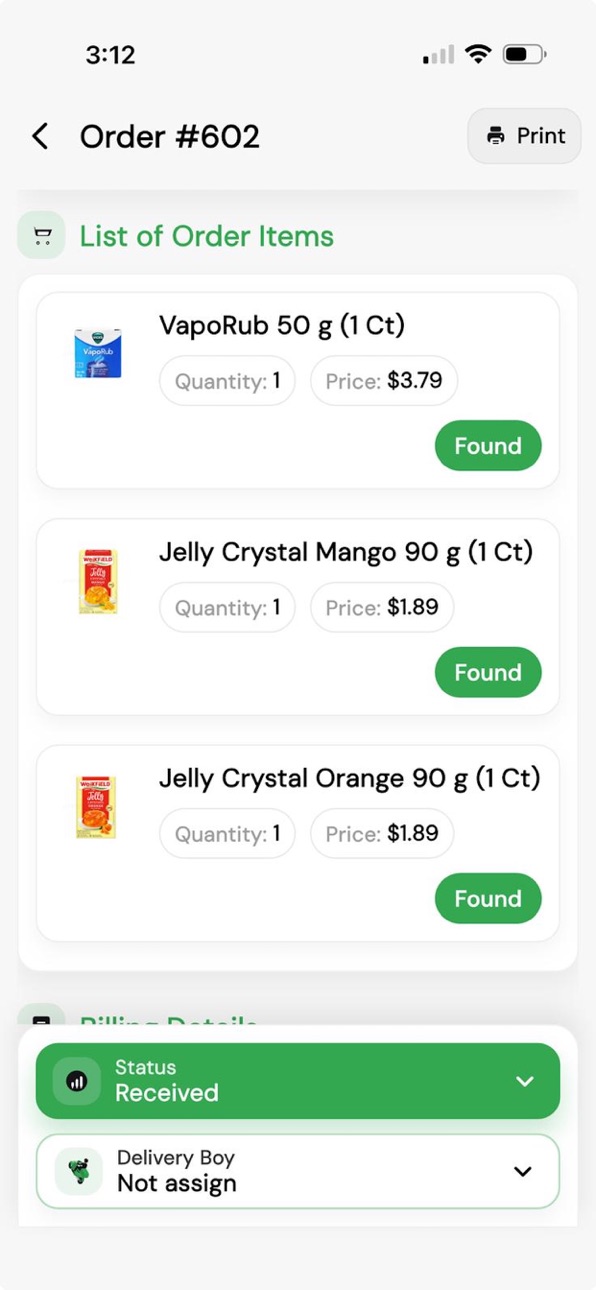Tap the Status signal-bars icon
The width and height of the screenshot is (596, 1290).
(x=77, y=1081)
